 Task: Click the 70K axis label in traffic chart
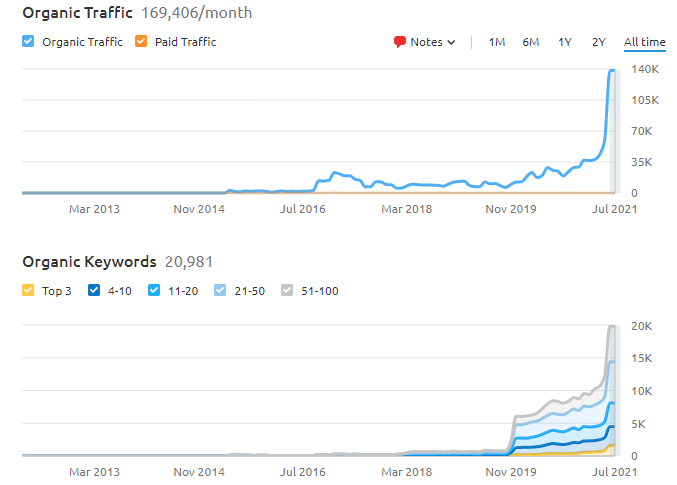click(642, 131)
